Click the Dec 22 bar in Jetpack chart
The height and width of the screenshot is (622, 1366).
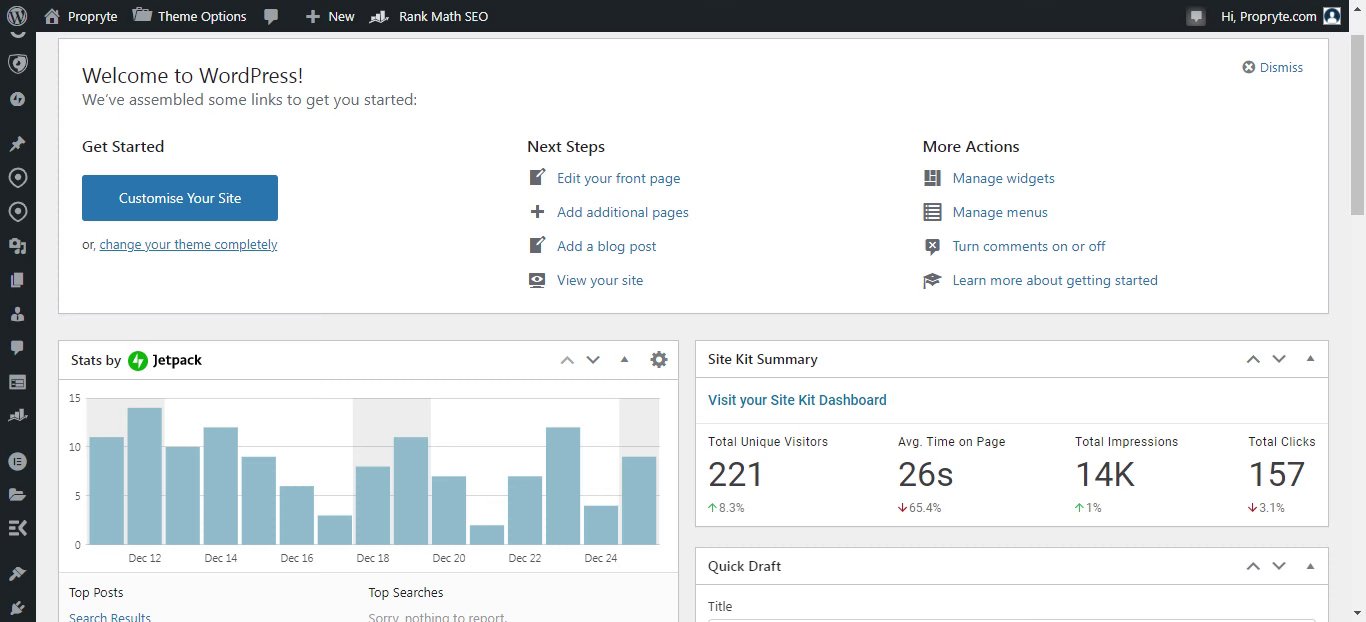point(525,510)
